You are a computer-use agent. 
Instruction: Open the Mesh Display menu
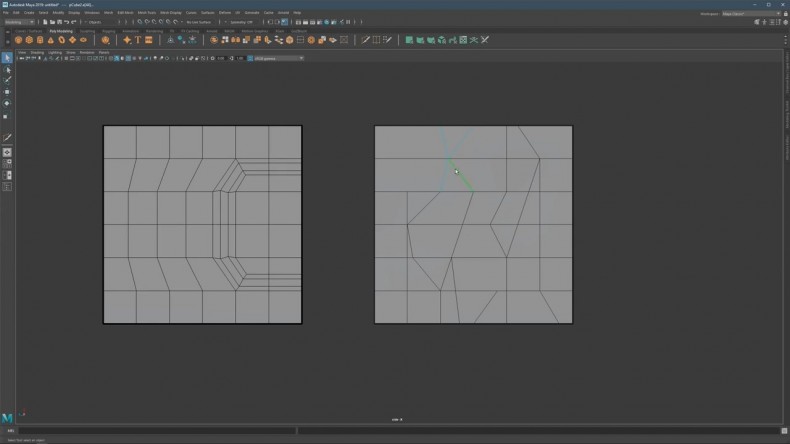(x=171, y=13)
